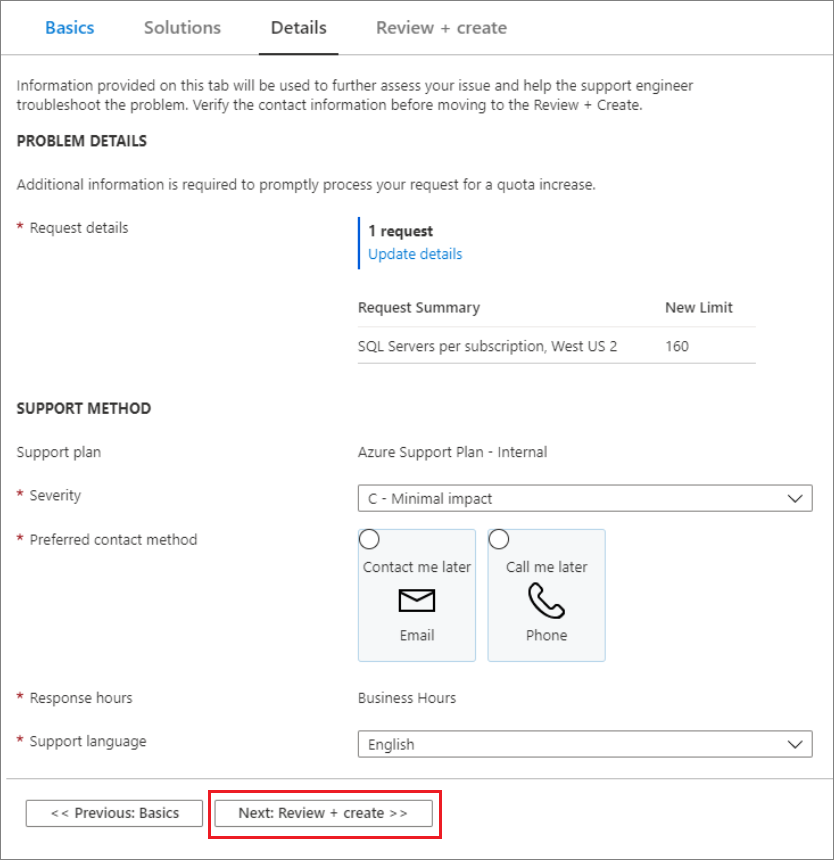Choose the Phone contact radio button
The height and width of the screenshot is (860, 834).
coord(498,540)
